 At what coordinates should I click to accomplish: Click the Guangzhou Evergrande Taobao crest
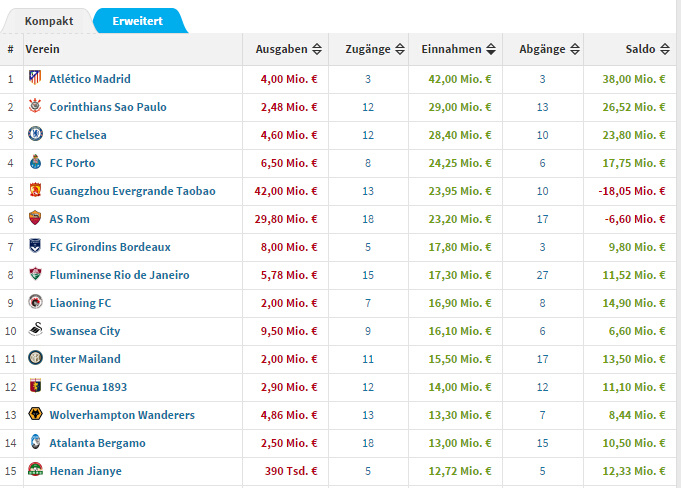tap(35, 190)
